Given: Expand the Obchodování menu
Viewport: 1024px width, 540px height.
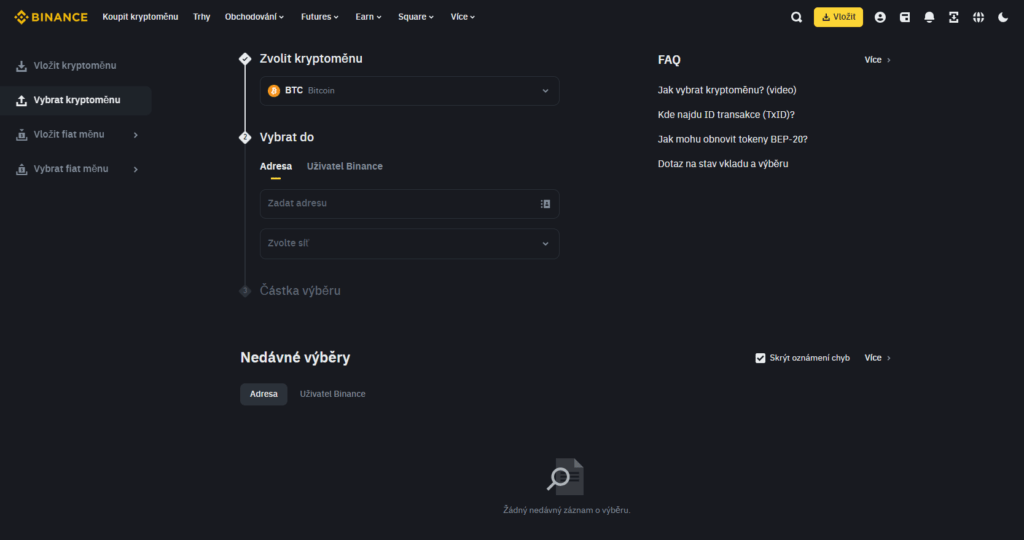Looking at the screenshot, I should click(x=254, y=17).
